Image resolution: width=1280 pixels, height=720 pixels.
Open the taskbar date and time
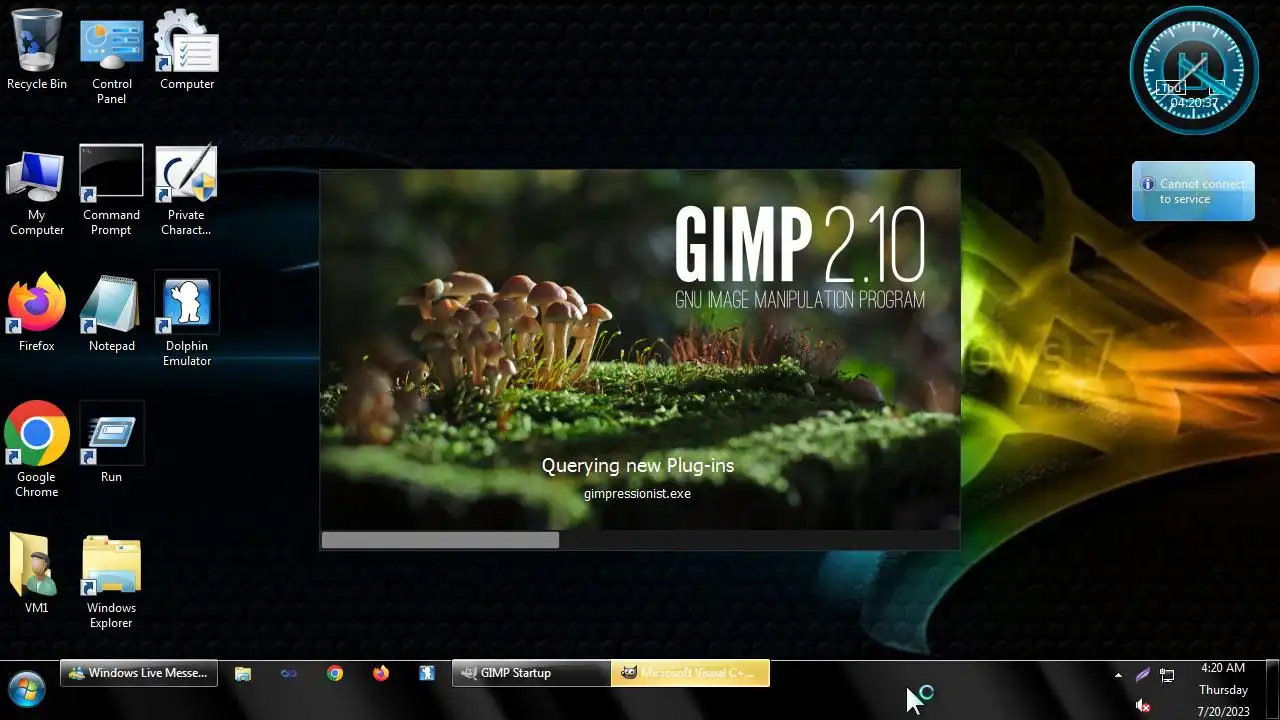pos(1223,690)
